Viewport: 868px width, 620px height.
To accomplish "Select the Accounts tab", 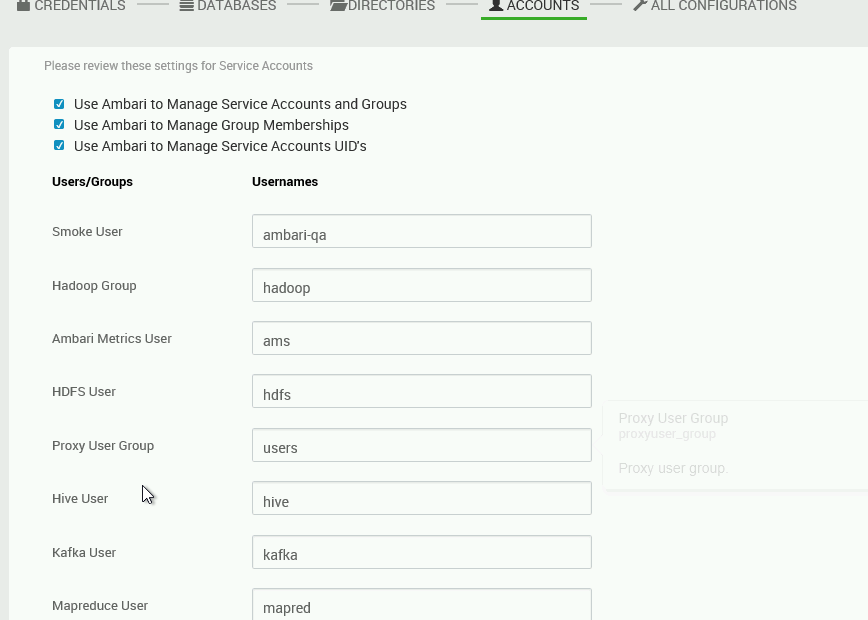I will [x=534, y=6].
